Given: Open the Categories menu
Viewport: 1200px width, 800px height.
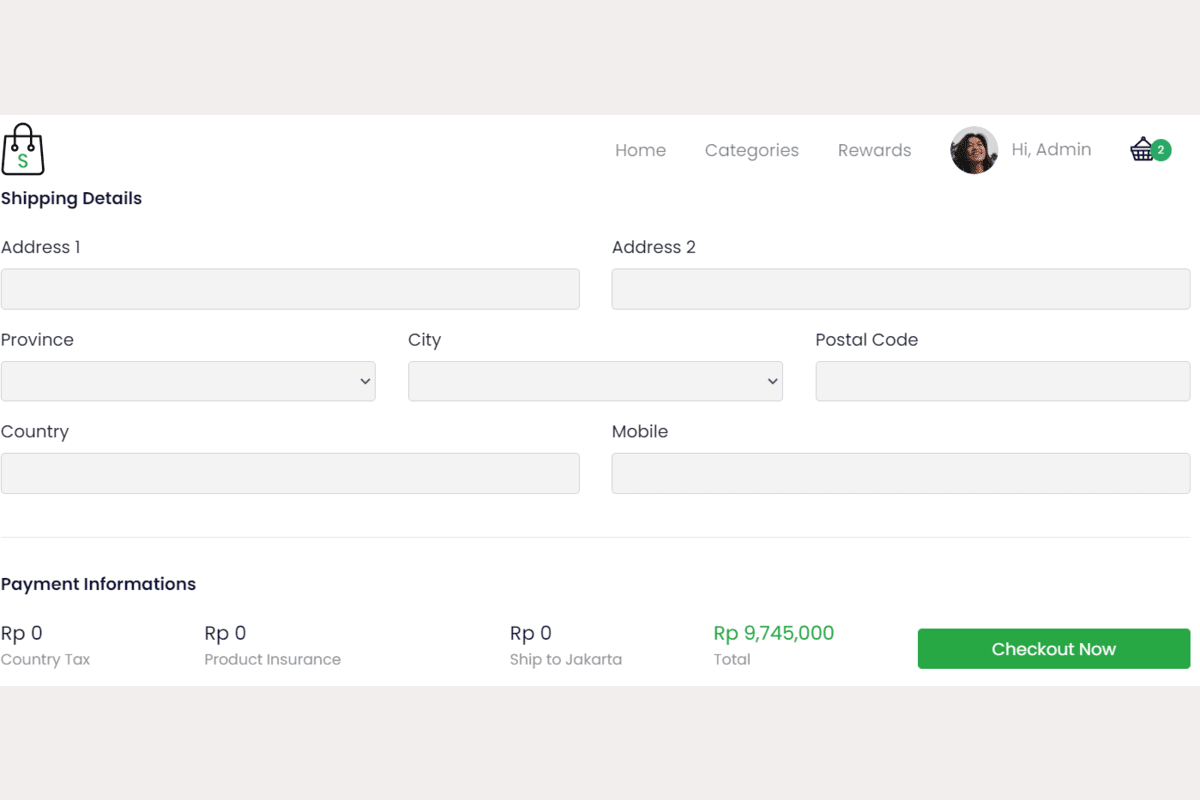Looking at the screenshot, I should pos(752,150).
